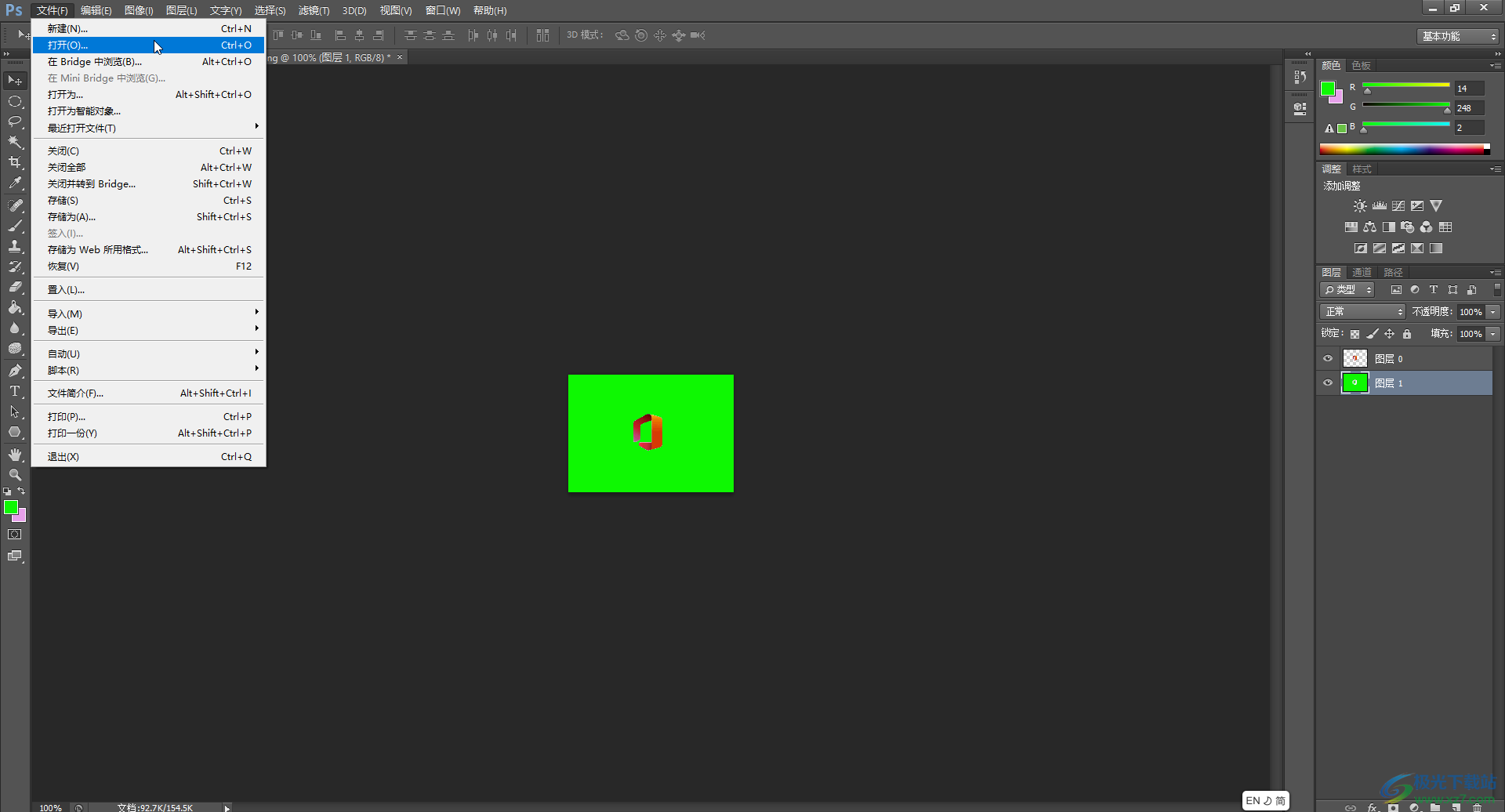Toggle lock image pixels

1373,334
